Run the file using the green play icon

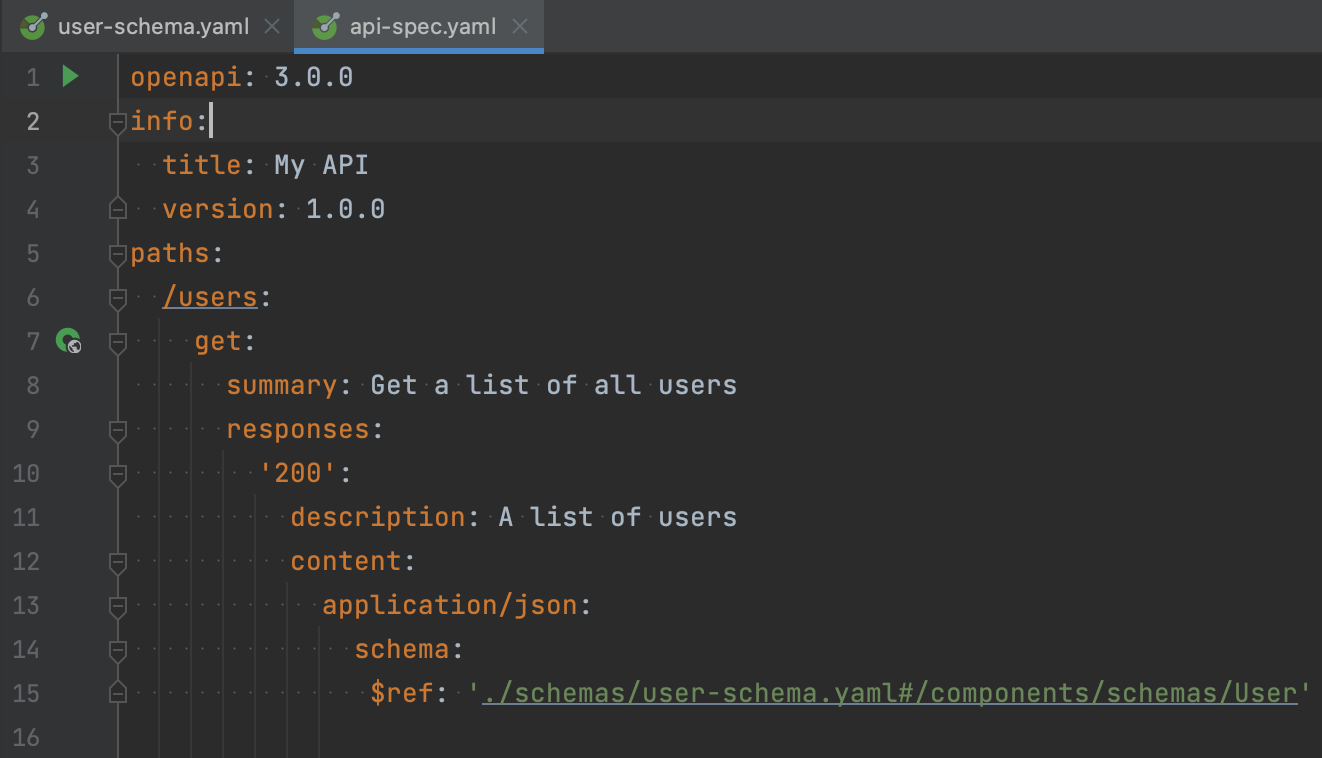pos(68,76)
